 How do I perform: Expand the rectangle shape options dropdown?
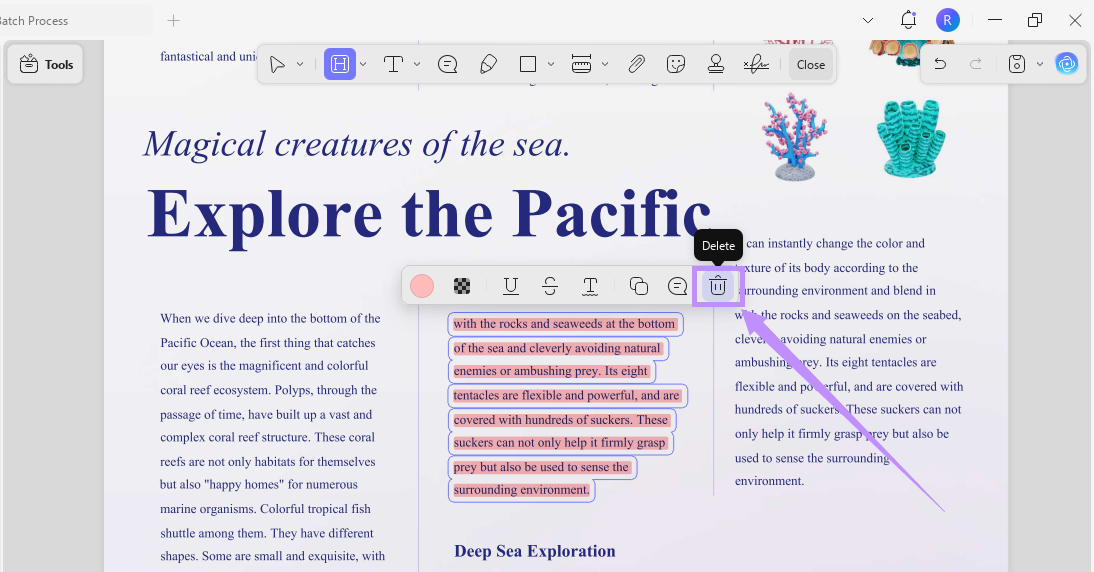(x=550, y=64)
